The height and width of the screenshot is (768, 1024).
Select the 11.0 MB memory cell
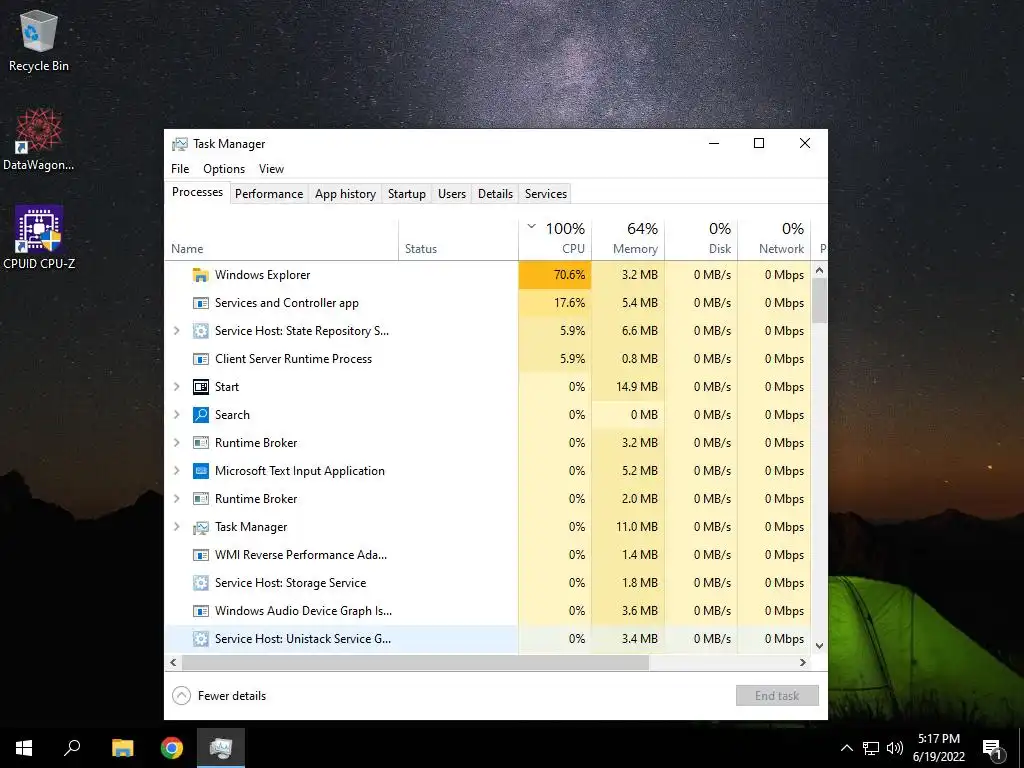[628, 527]
